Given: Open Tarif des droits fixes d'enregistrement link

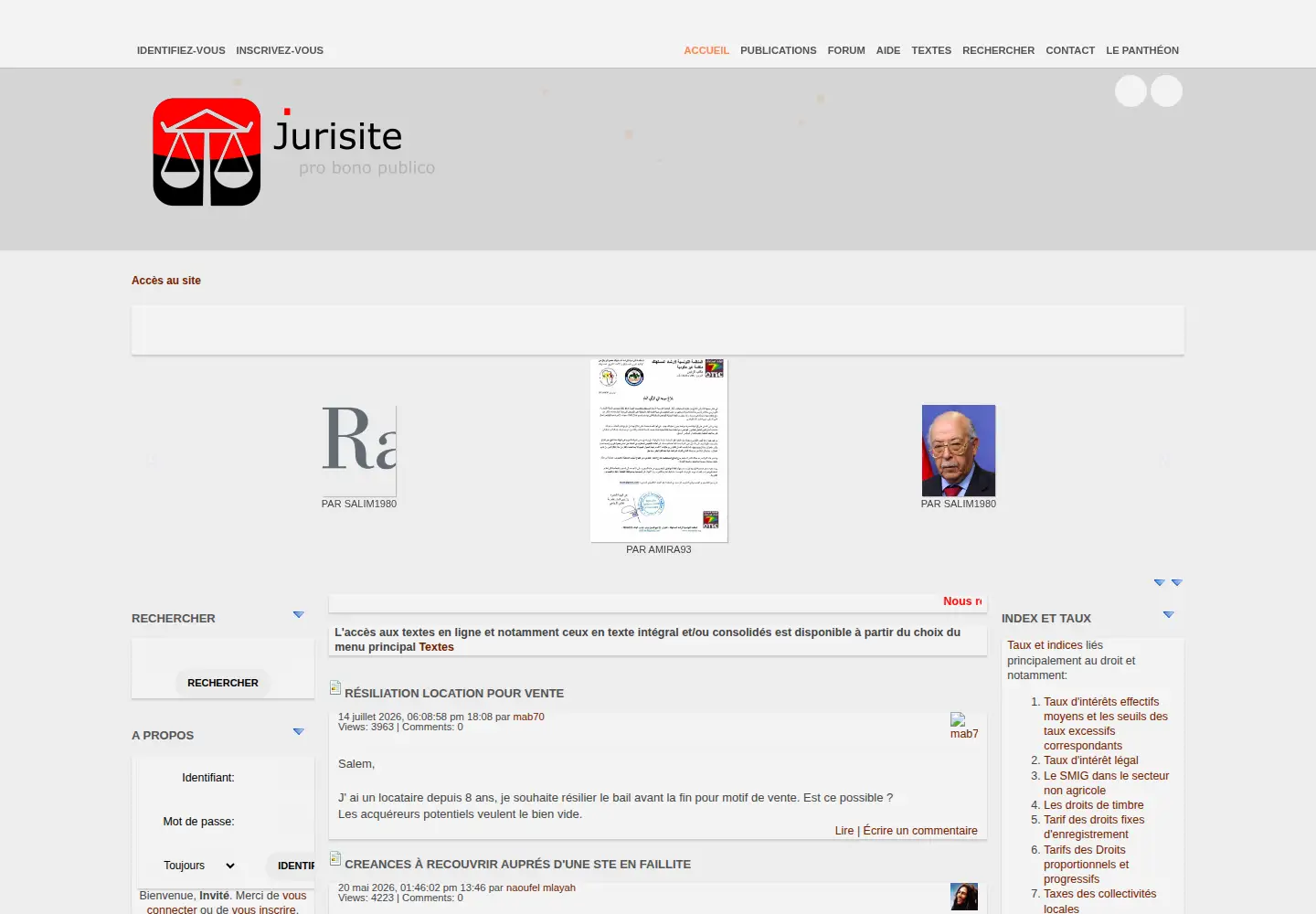Looking at the screenshot, I should pyautogui.click(x=1094, y=827).
